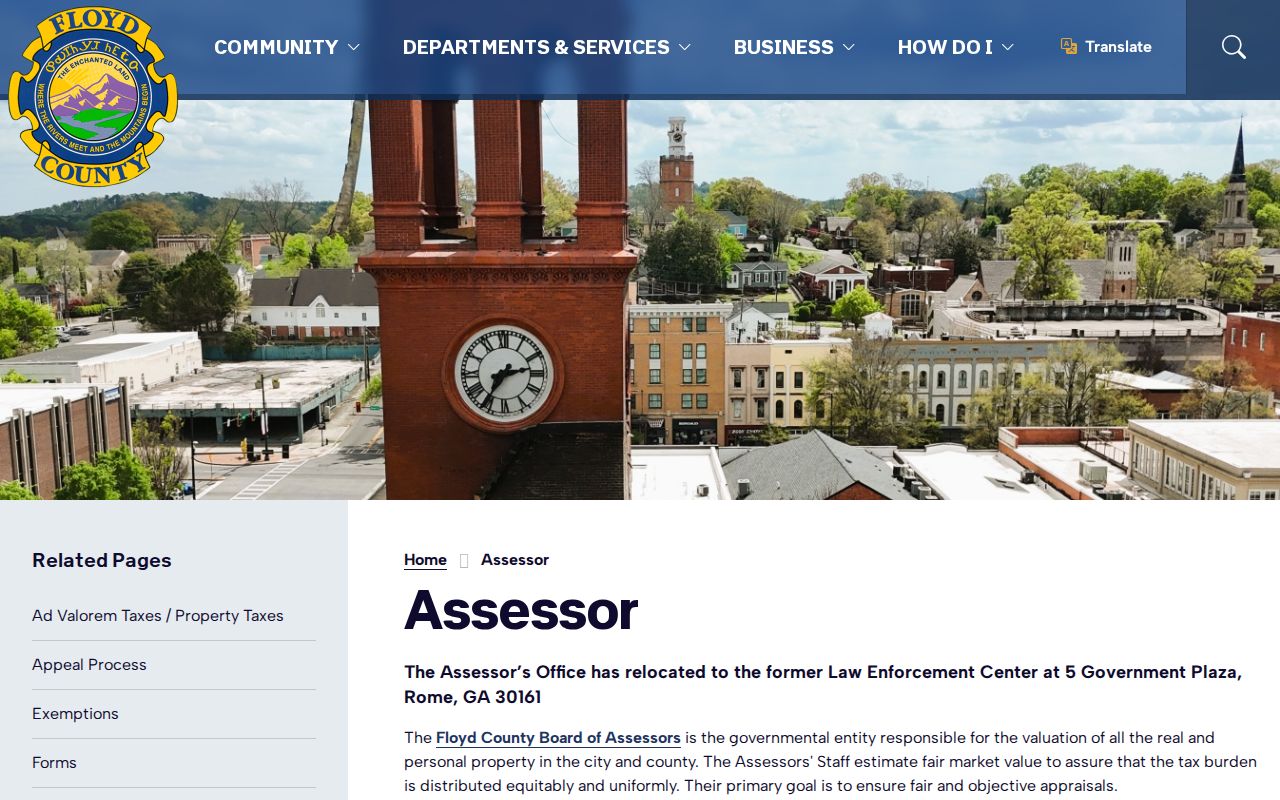
Task: Click the Assessor's Office relocation notice
Action: pyautogui.click(x=823, y=685)
